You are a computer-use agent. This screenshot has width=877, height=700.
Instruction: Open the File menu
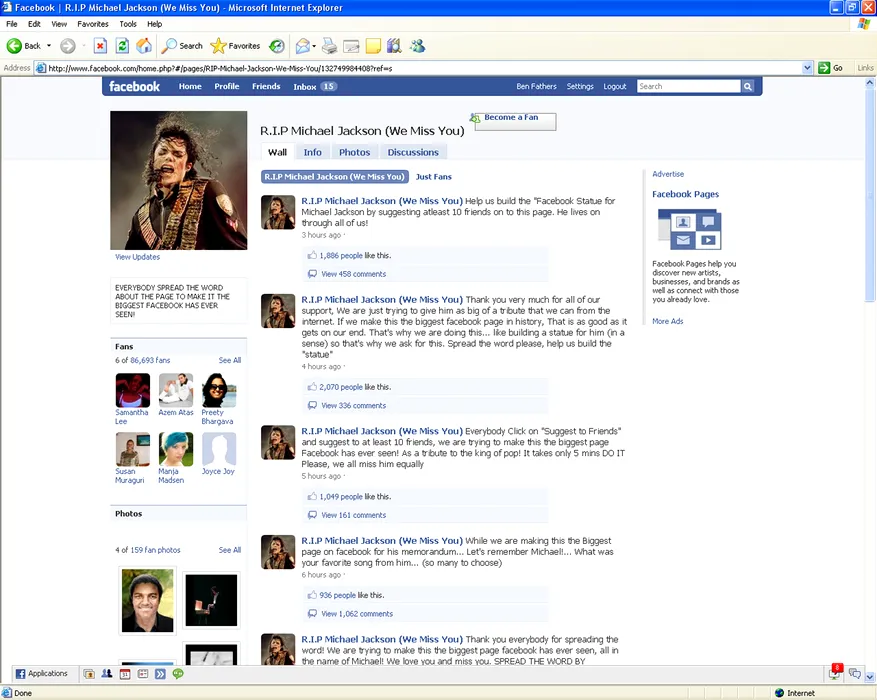[12, 24]
